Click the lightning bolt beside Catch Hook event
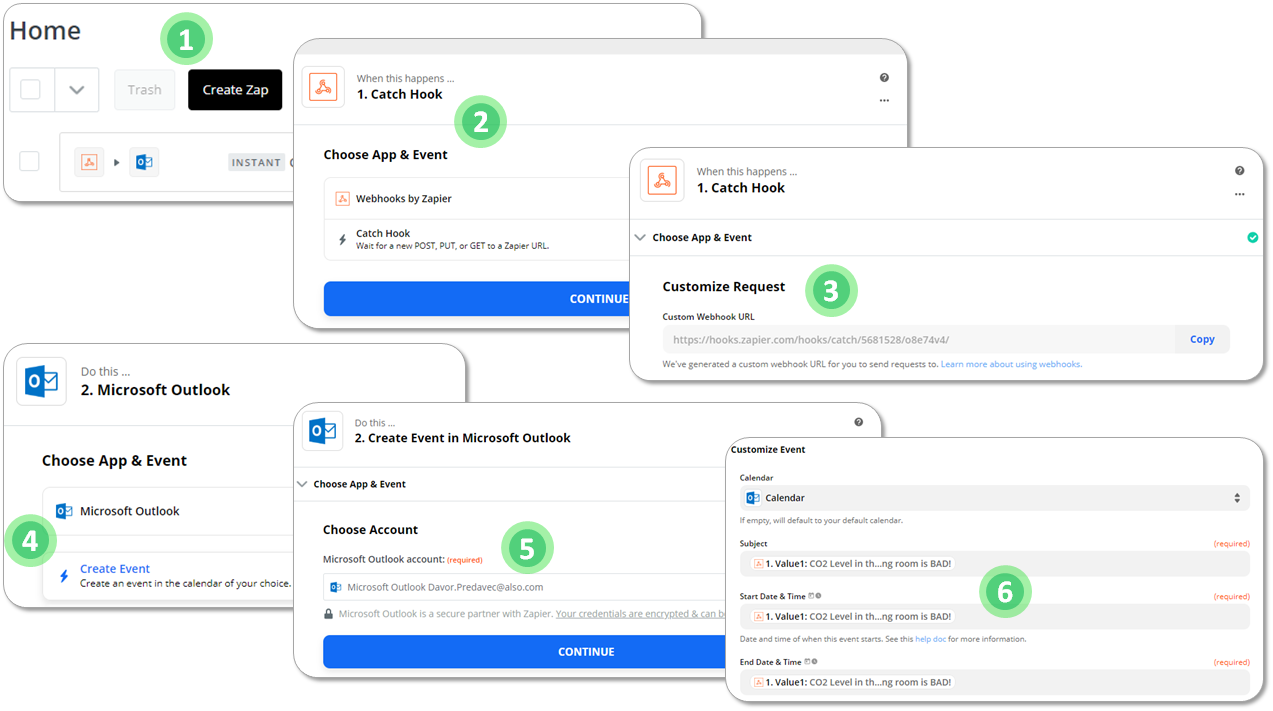The height and width of the screenshot is (711, 1273). pos(342,240)
